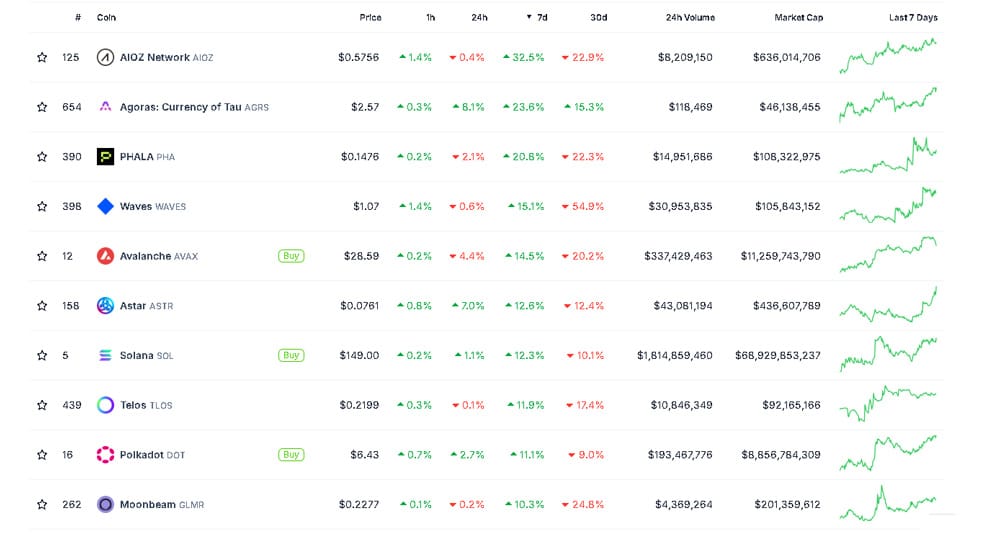Open the PHALA 7-day sparkline chart
The height and width of the screenshot is (553, 984).
pos(888,155)
